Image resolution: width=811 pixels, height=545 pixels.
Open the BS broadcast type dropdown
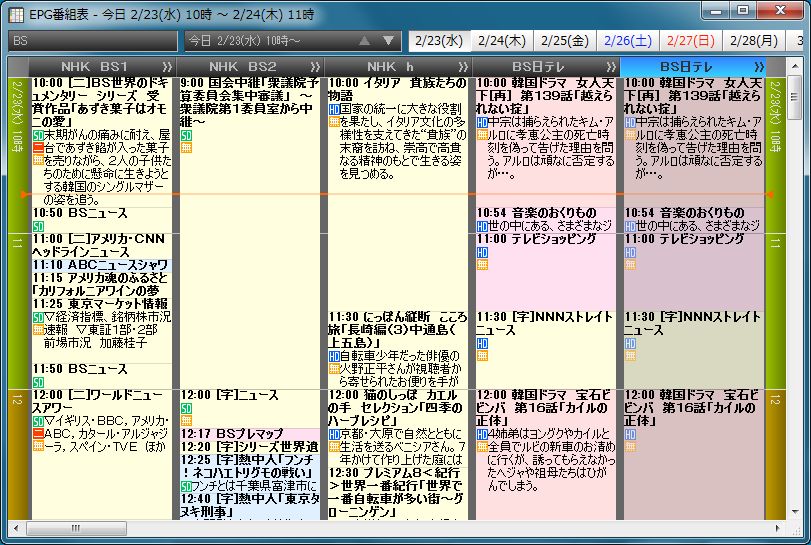93,41
